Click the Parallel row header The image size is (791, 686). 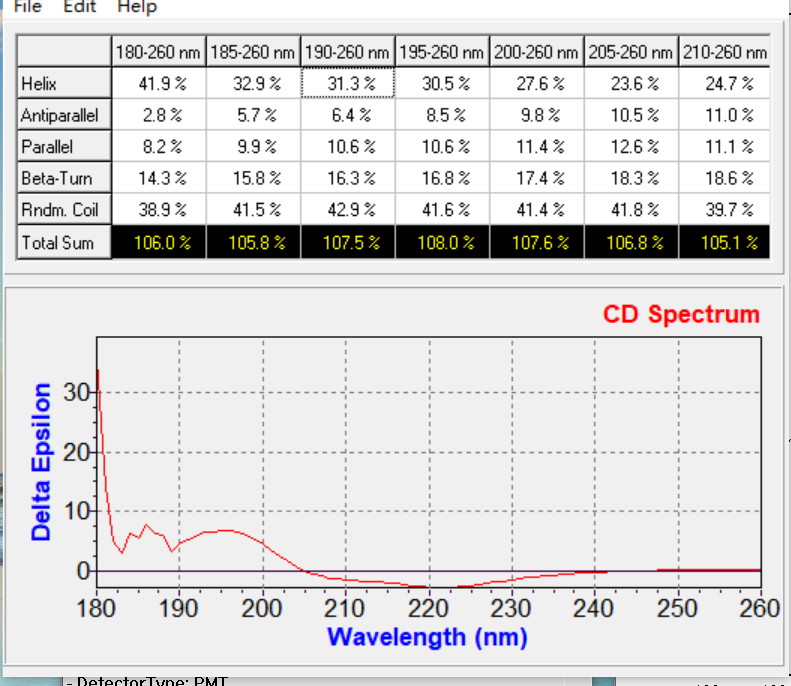[64, 146]
